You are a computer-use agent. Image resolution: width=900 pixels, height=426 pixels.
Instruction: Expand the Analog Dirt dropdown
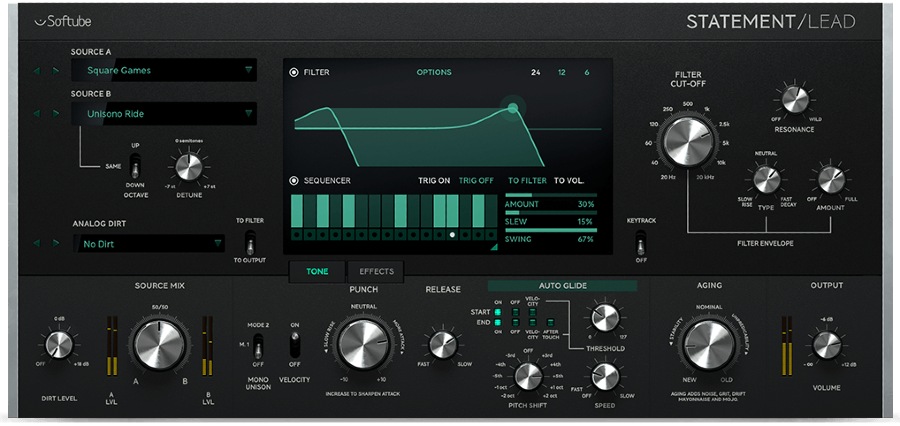[152, 243]
